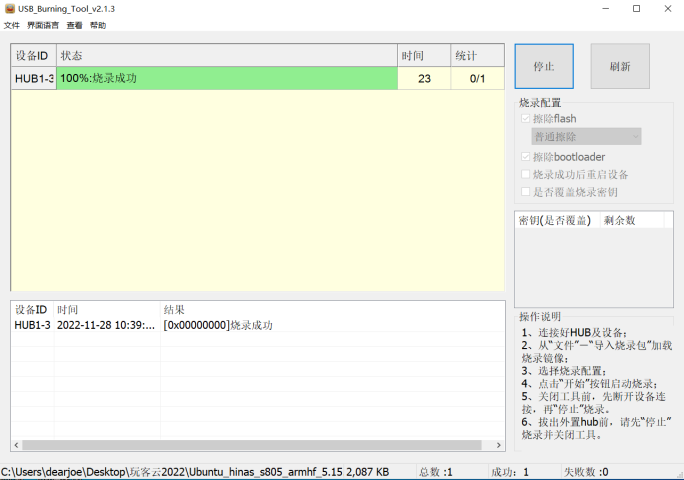Click the 100%:烧录成功 progress bar
The height and width of the screenshot is (480, 684).
click(227, 79)
